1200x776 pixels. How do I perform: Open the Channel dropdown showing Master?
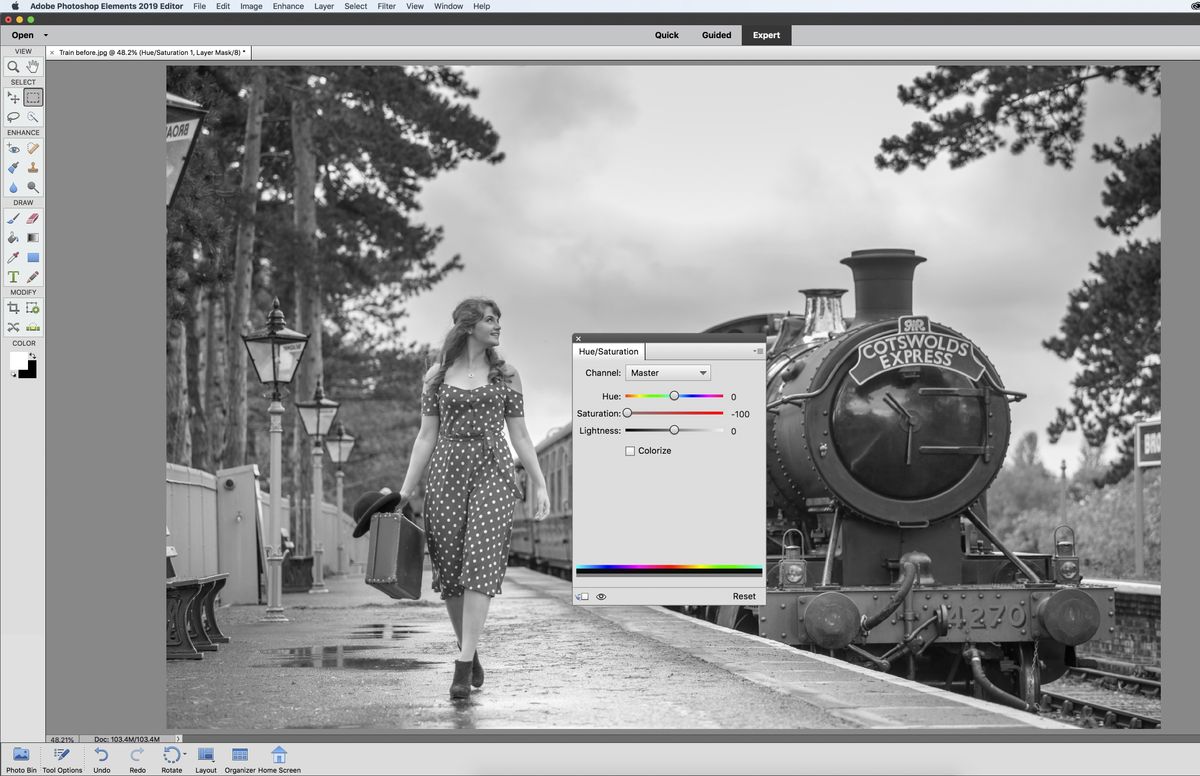point(668,372)
